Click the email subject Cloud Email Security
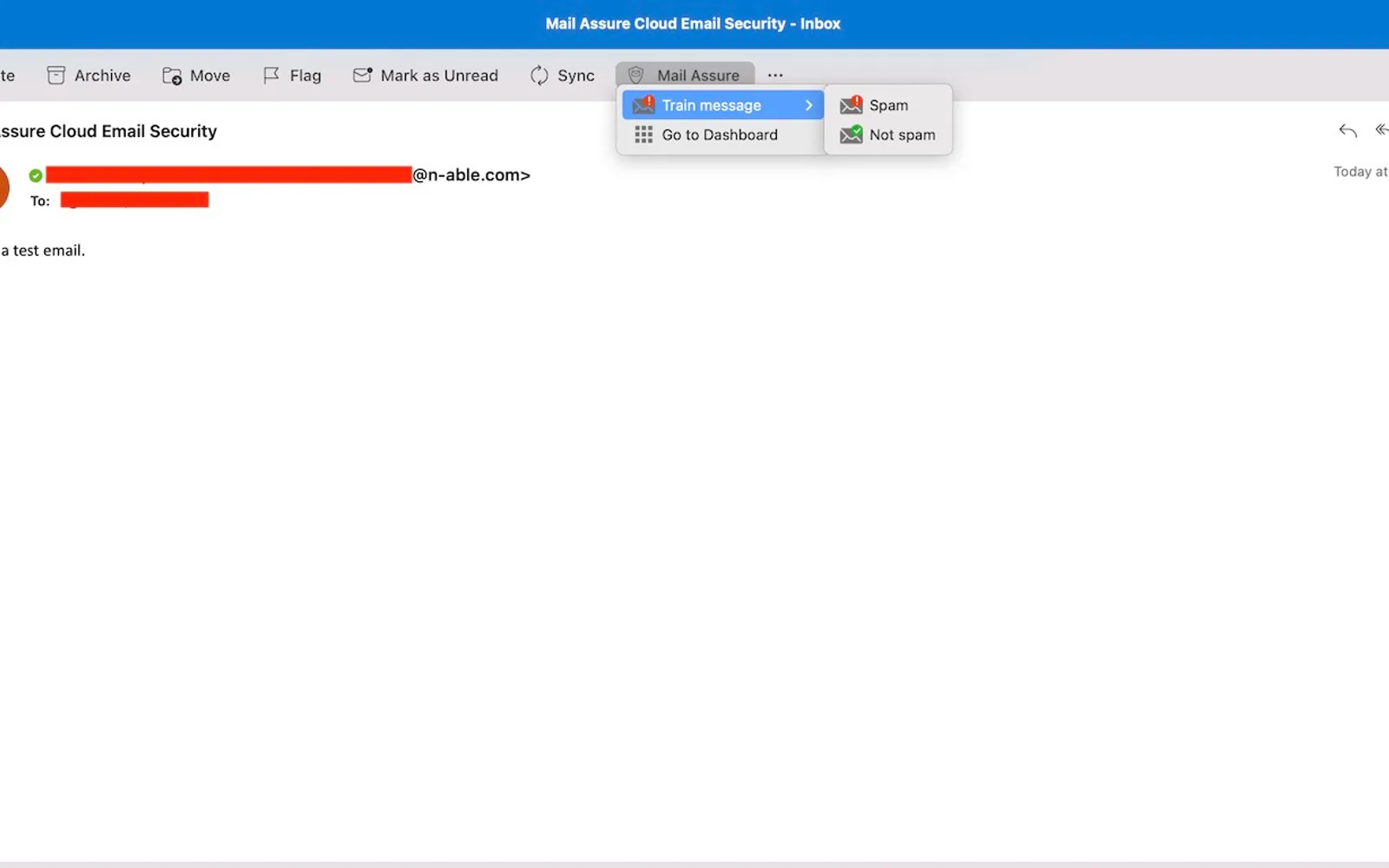The height and width of the screenshot is (868, 1389). [109, 131]
